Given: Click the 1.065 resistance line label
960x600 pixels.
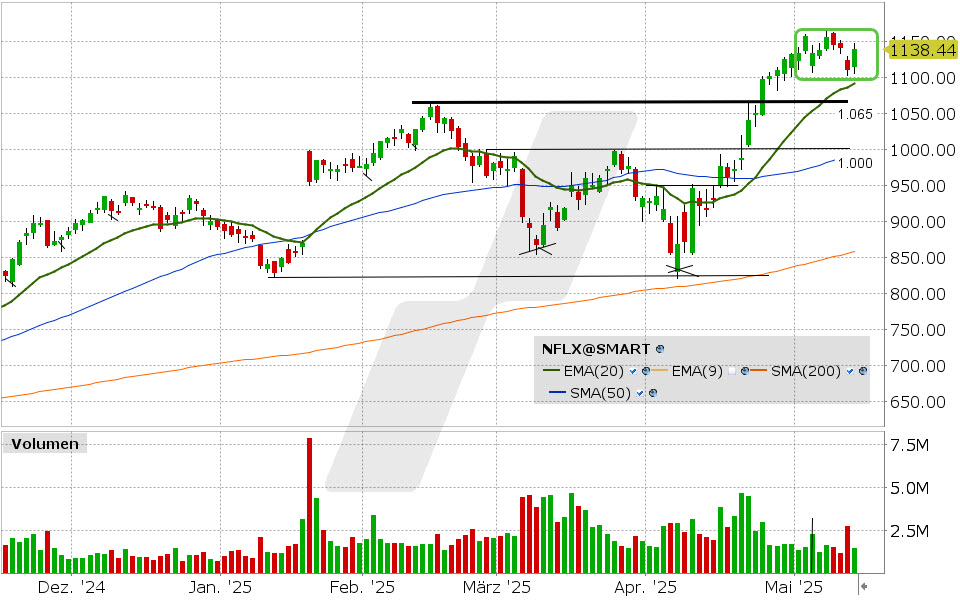Looking at the screenshot, I should point(855,114).
